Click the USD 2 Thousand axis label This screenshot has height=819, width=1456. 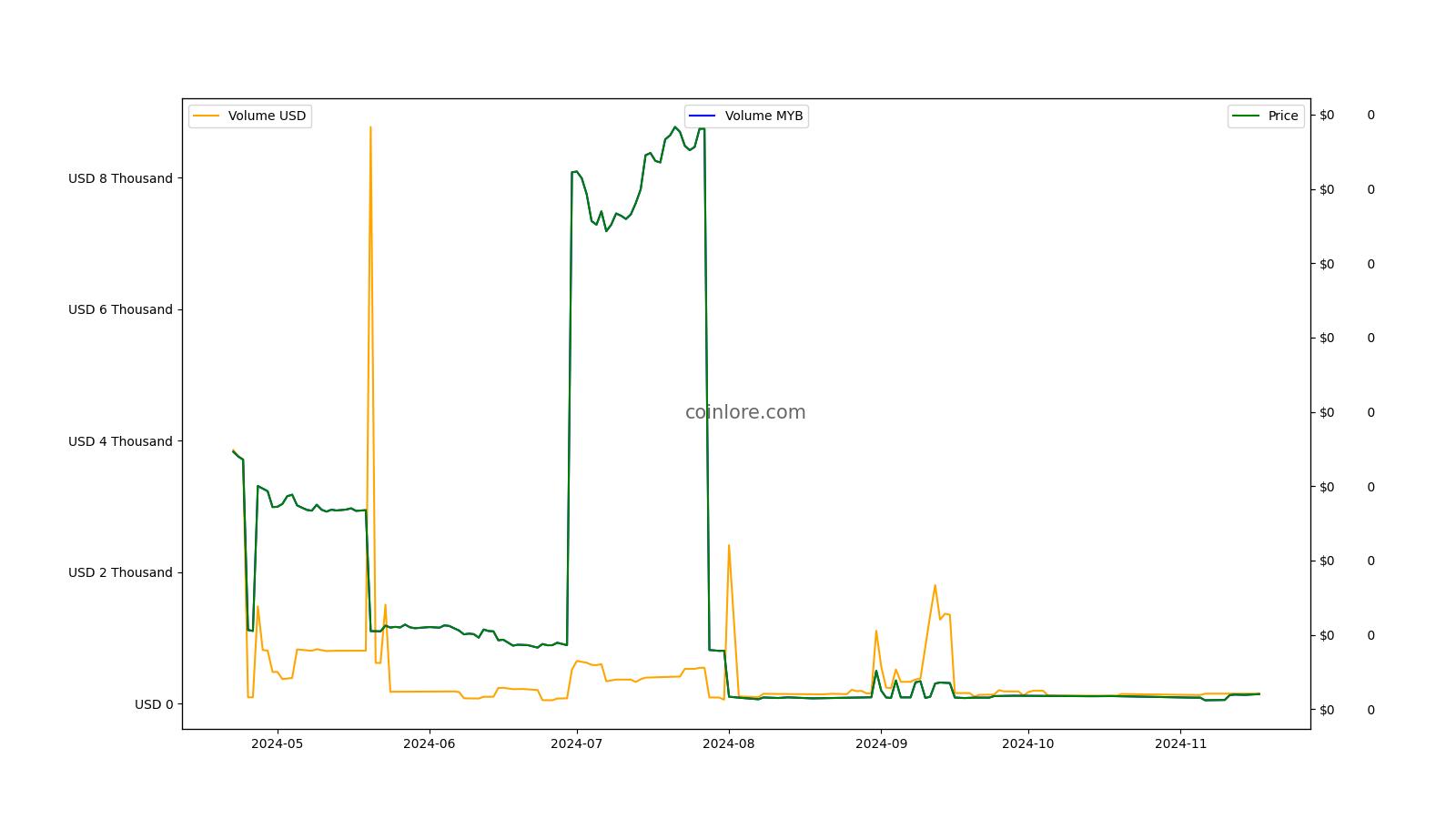tap(120, 572)
